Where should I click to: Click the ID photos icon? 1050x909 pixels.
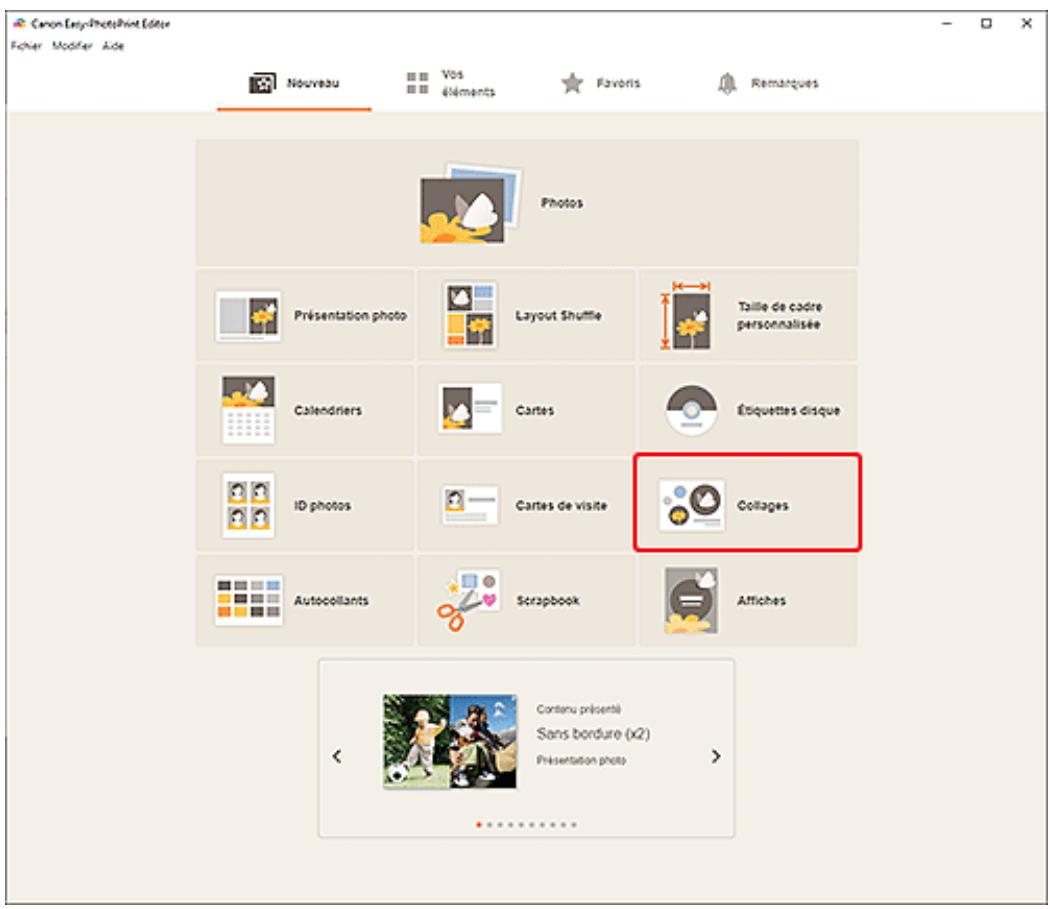pos(248,505)
